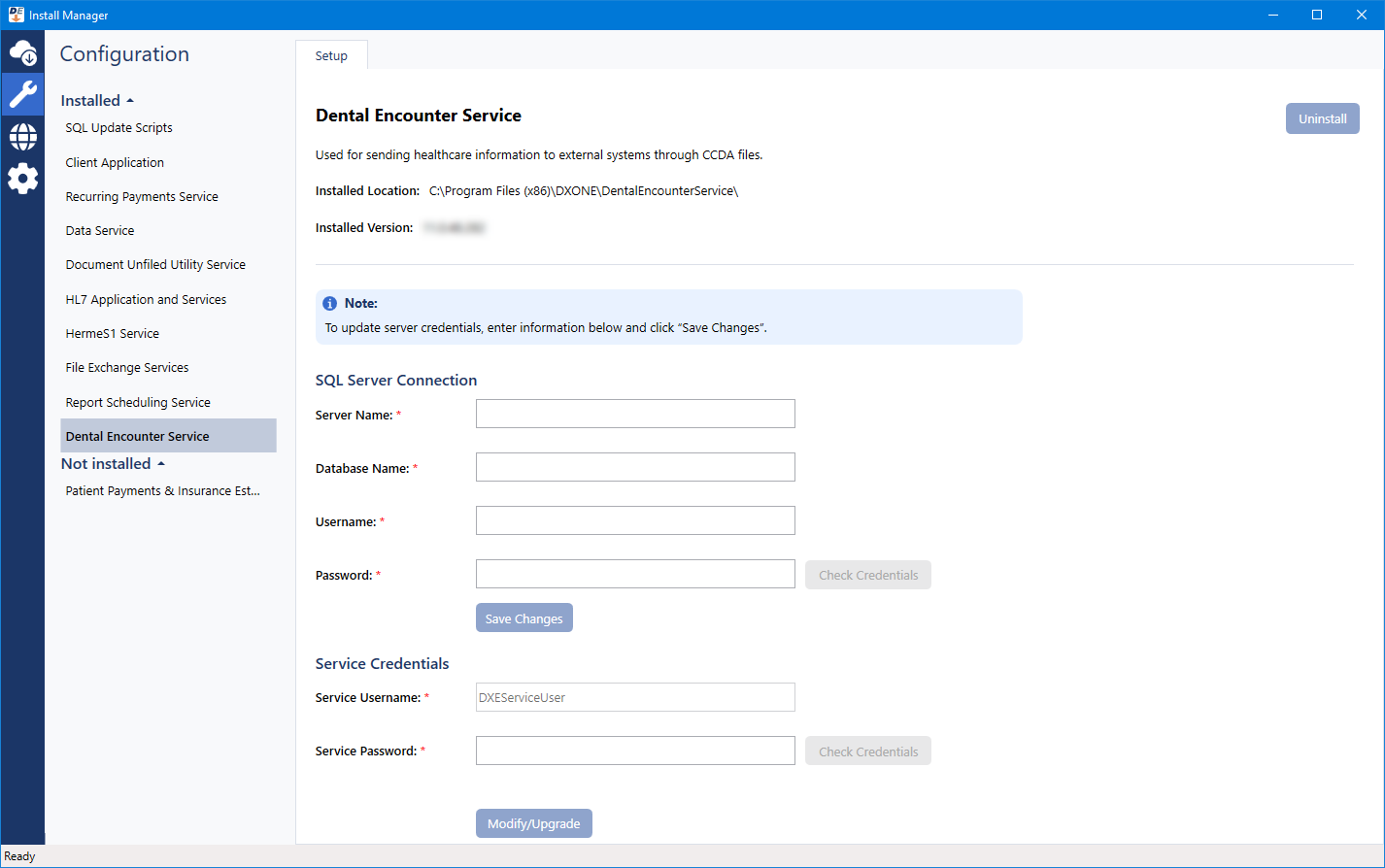
Task: Click the Install Manager title bar icon
Action: (16, 15)
